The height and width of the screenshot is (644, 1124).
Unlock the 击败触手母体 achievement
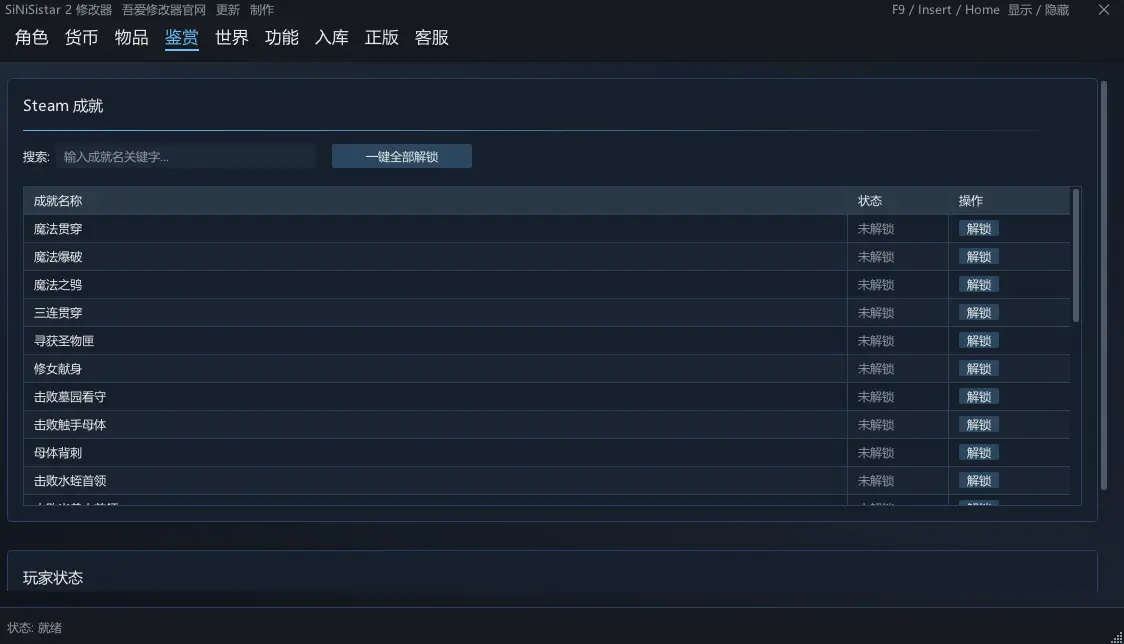(978, 425)
